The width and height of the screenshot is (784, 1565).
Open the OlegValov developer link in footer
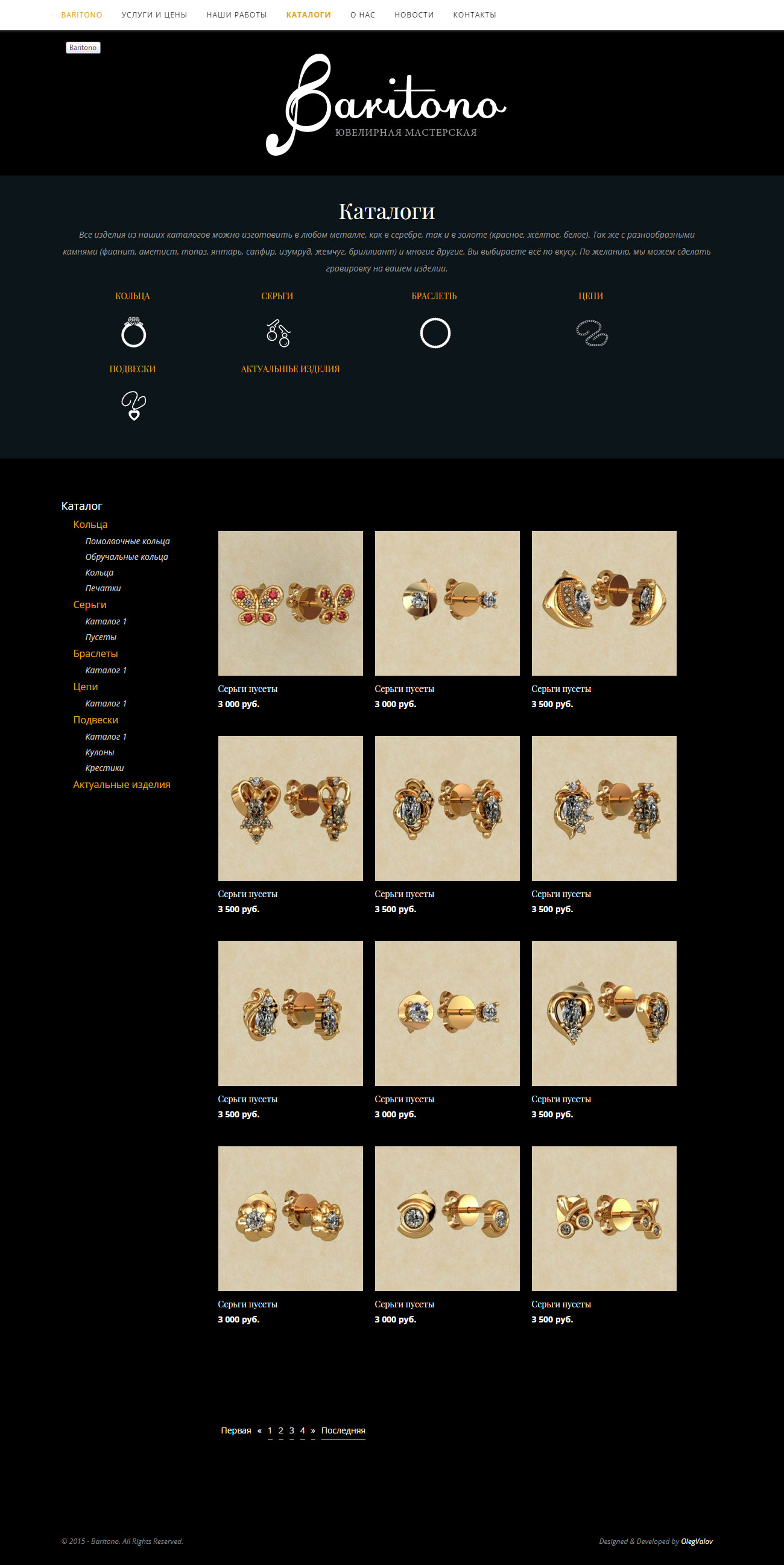(697, 1541)
